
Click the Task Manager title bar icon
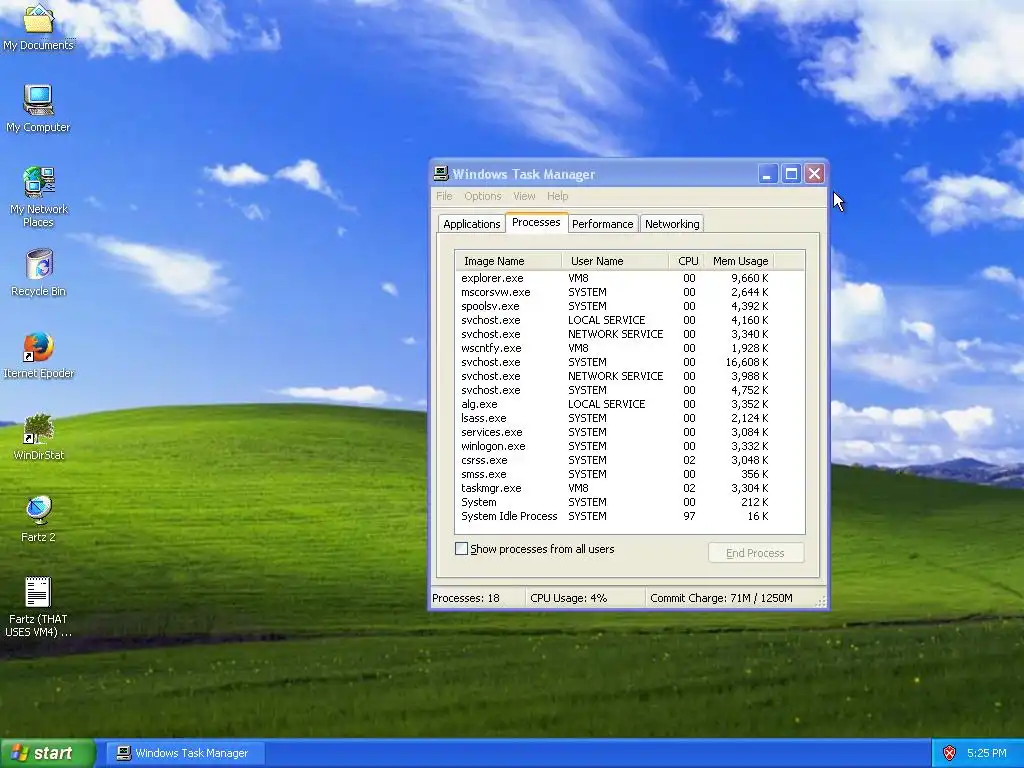[x=441, y=174]
